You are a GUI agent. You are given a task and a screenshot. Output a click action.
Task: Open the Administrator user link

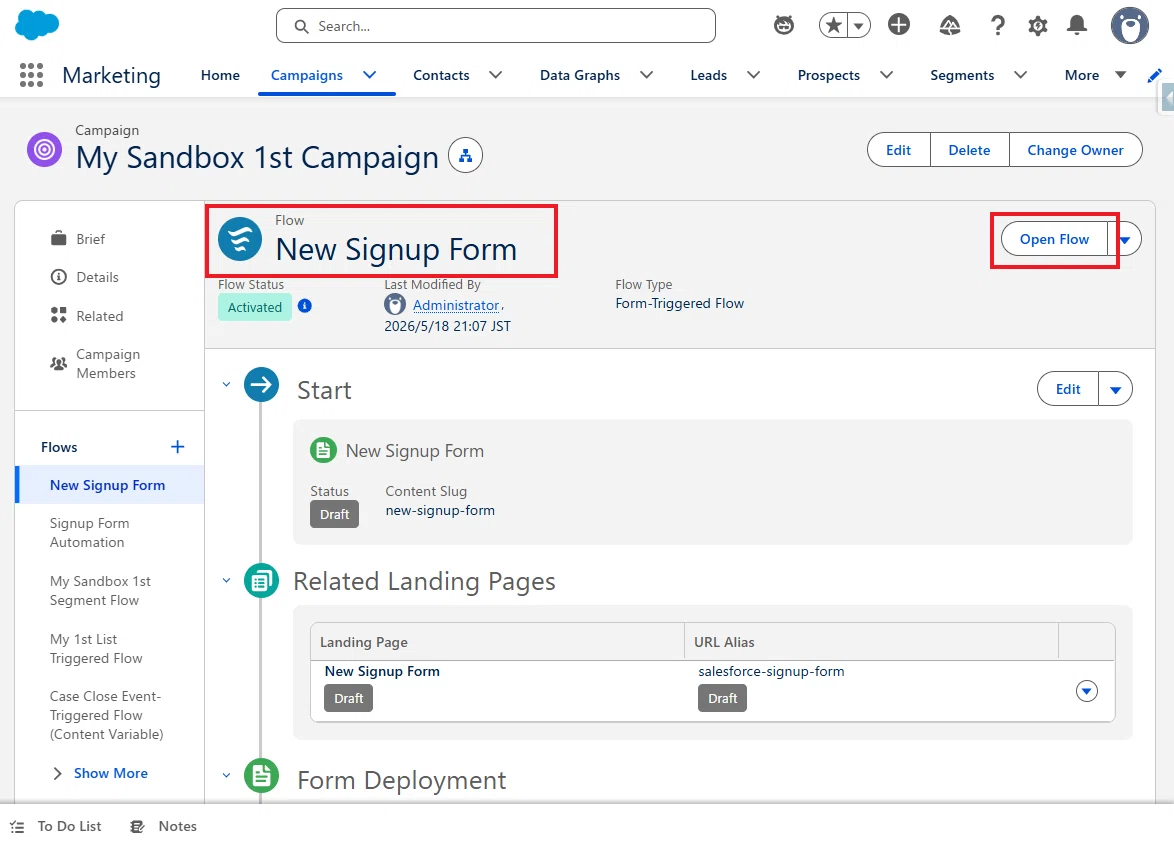pos(456,305)
